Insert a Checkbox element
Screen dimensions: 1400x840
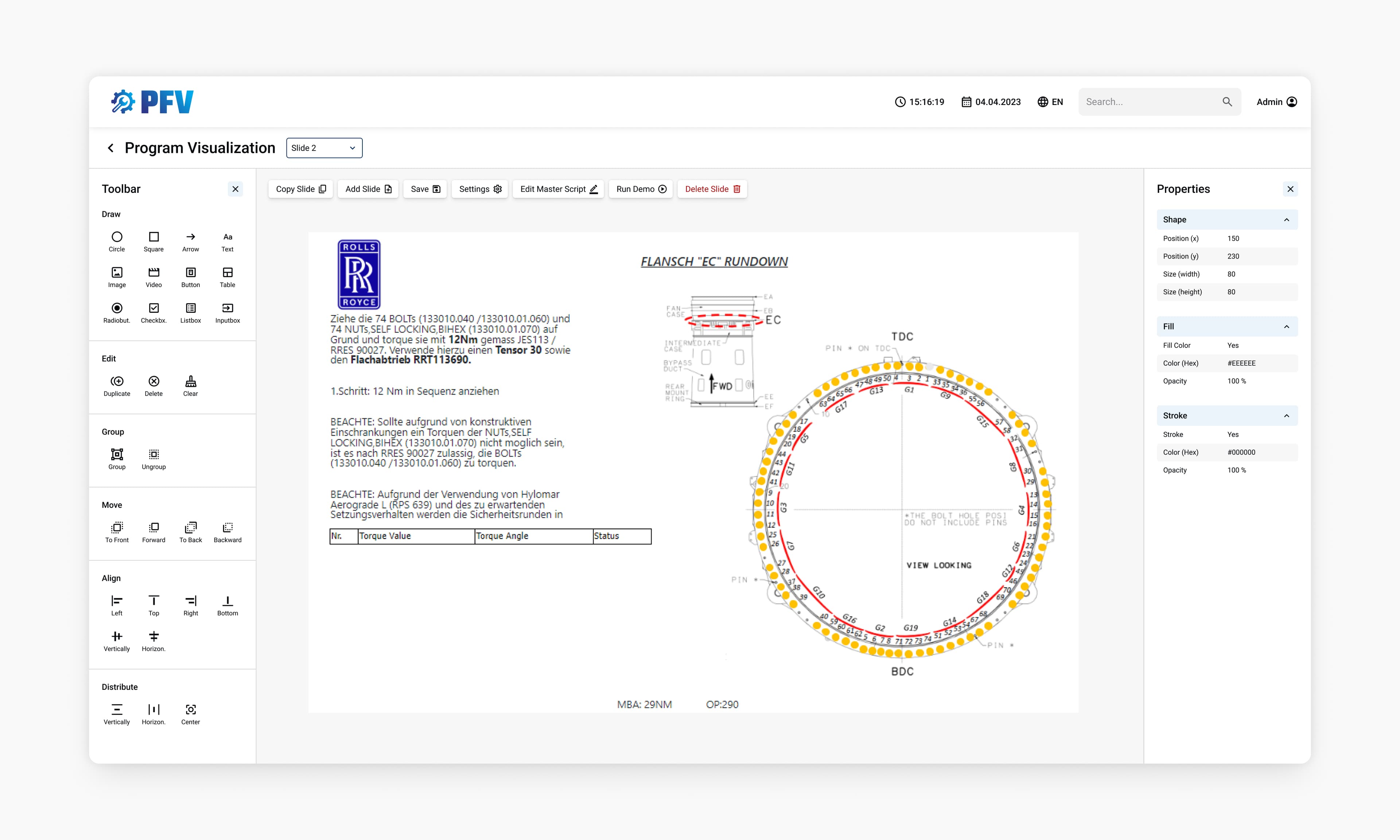[x=153, y=313]
